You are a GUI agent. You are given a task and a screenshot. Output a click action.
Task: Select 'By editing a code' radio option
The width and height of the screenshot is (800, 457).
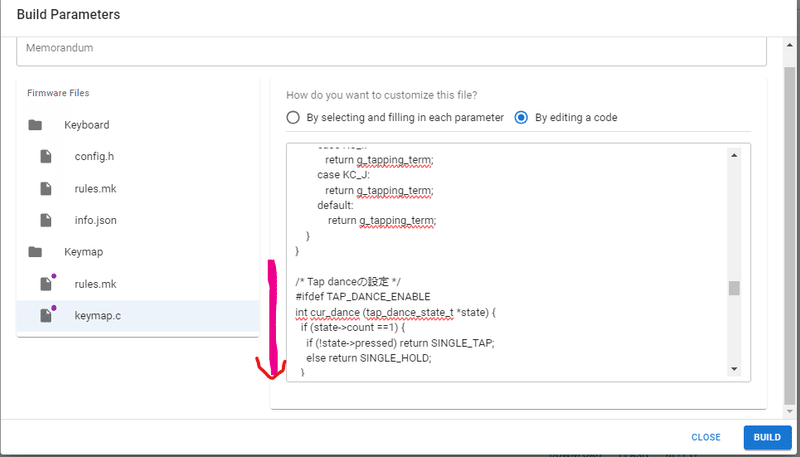521,117
